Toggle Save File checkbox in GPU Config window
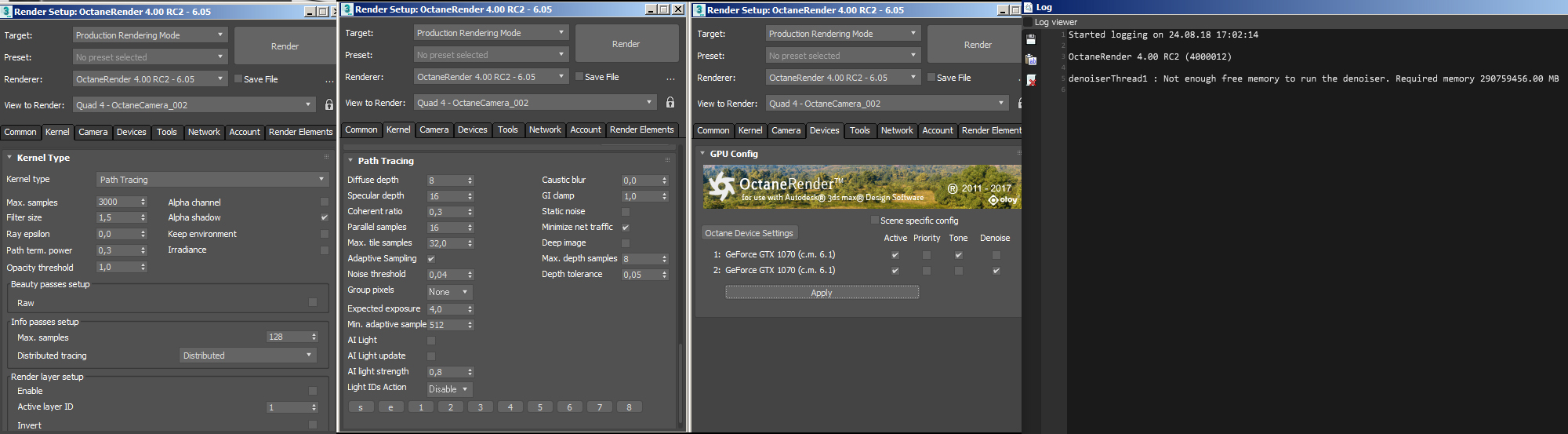Screen dimensions: 1568x434 pos(931,78)
